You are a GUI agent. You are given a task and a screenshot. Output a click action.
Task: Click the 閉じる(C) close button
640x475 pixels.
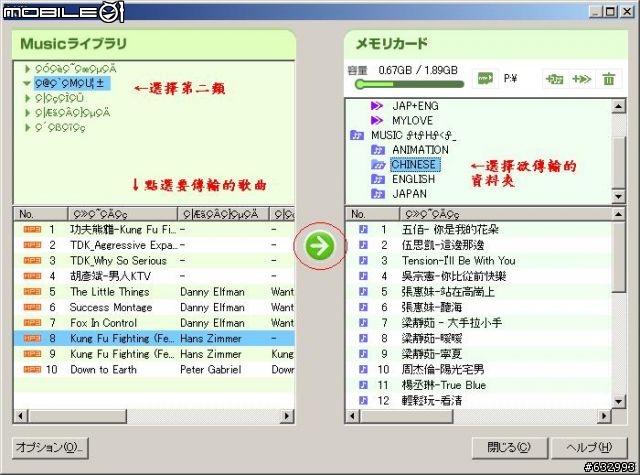point(509,448)
